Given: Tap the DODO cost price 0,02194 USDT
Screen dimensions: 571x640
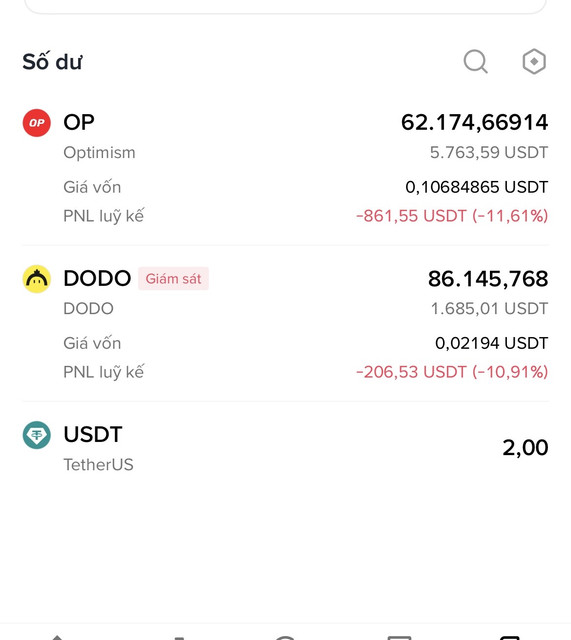Looking at the screenshot, I should point(491,343).
